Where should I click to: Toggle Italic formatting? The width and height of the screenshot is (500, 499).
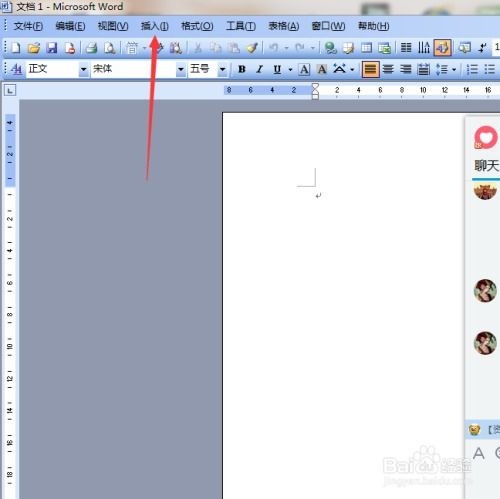point(259,69)
